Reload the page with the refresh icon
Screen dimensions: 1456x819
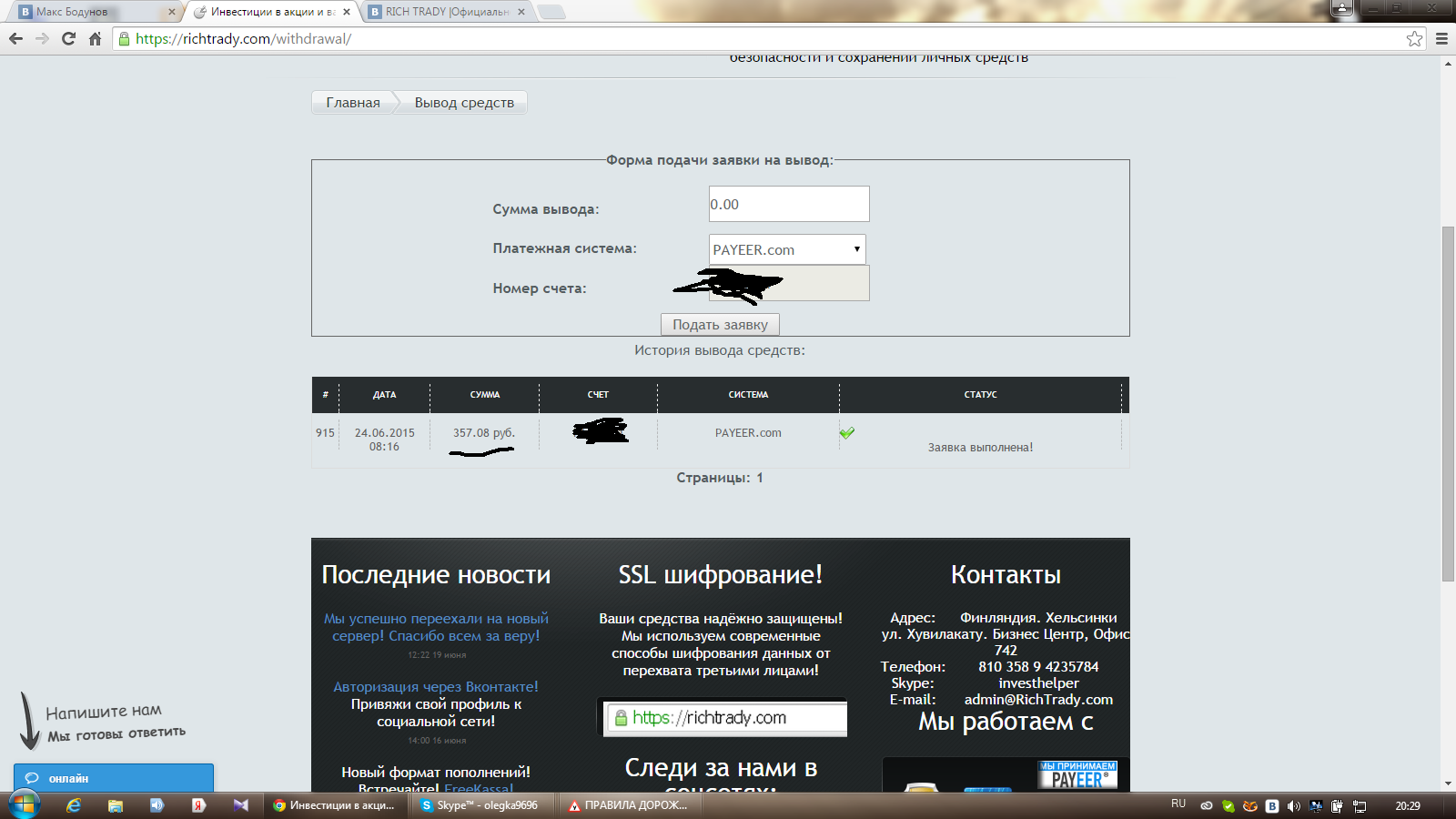click(68, 38)
